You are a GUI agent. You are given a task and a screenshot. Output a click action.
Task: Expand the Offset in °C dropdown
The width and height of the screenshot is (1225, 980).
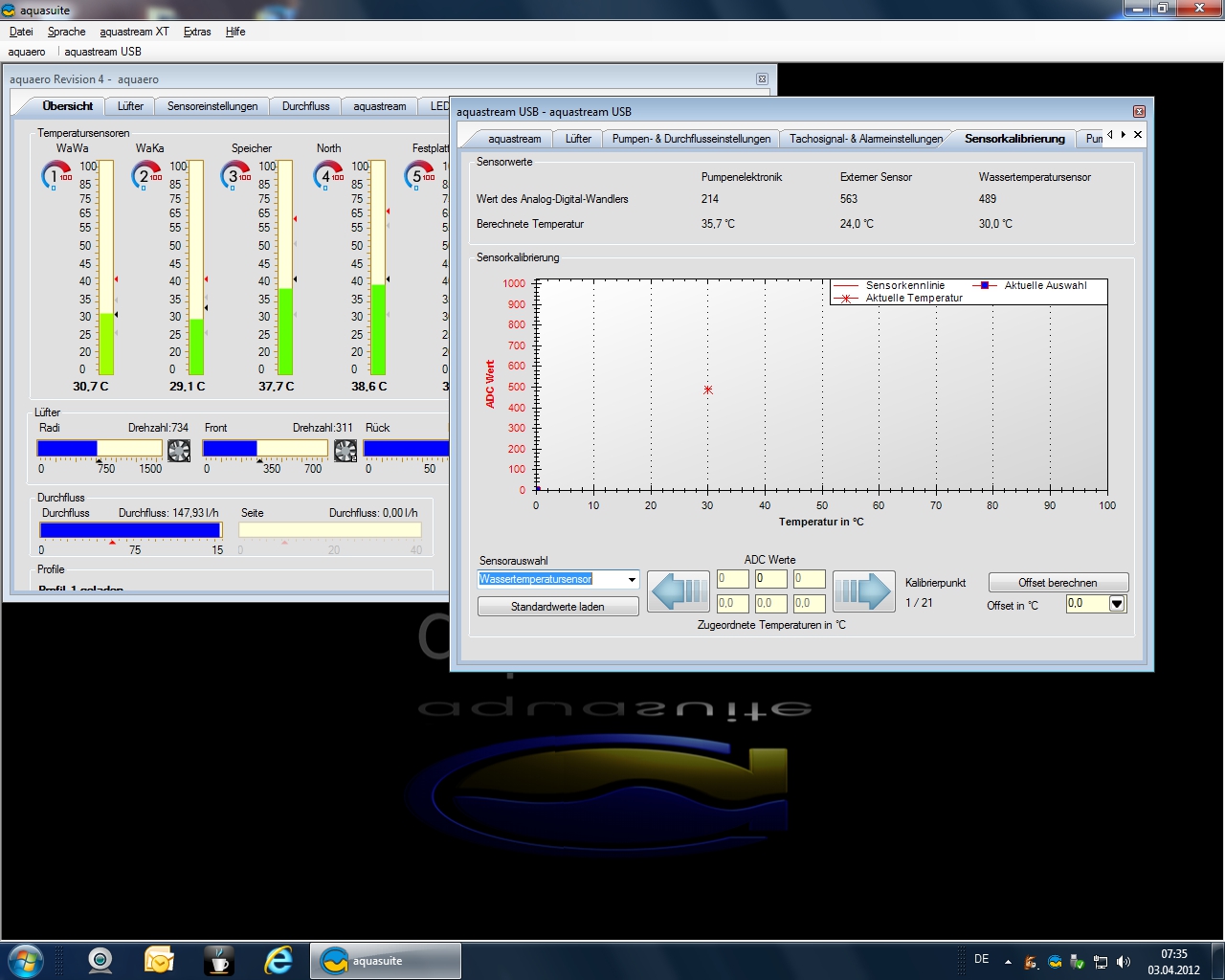(x=1117, y=604)
